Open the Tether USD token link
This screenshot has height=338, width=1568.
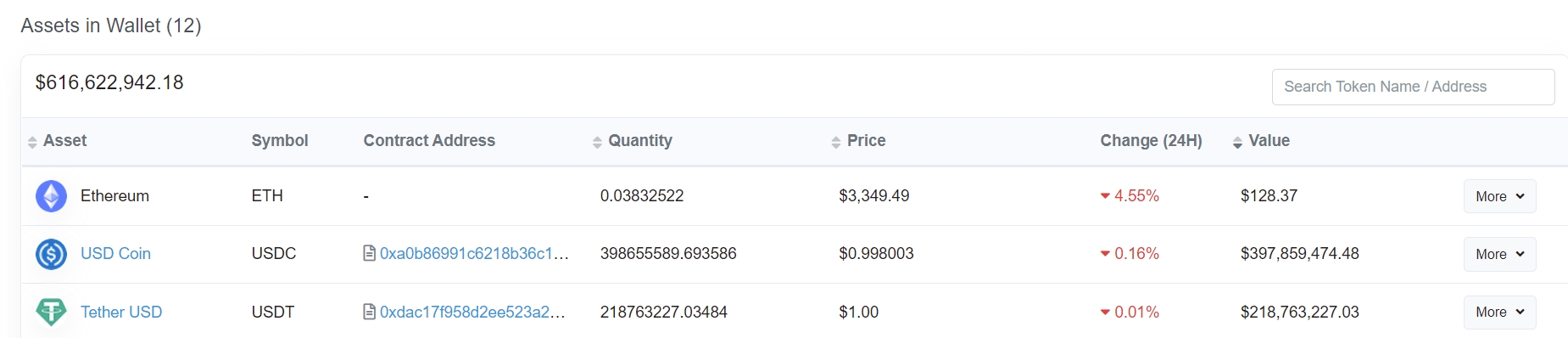coord(121,312)
